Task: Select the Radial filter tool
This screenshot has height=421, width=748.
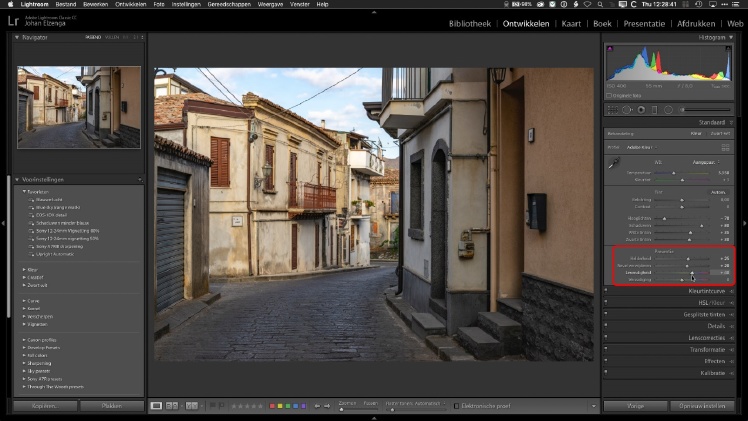Action: coord(668,110)
